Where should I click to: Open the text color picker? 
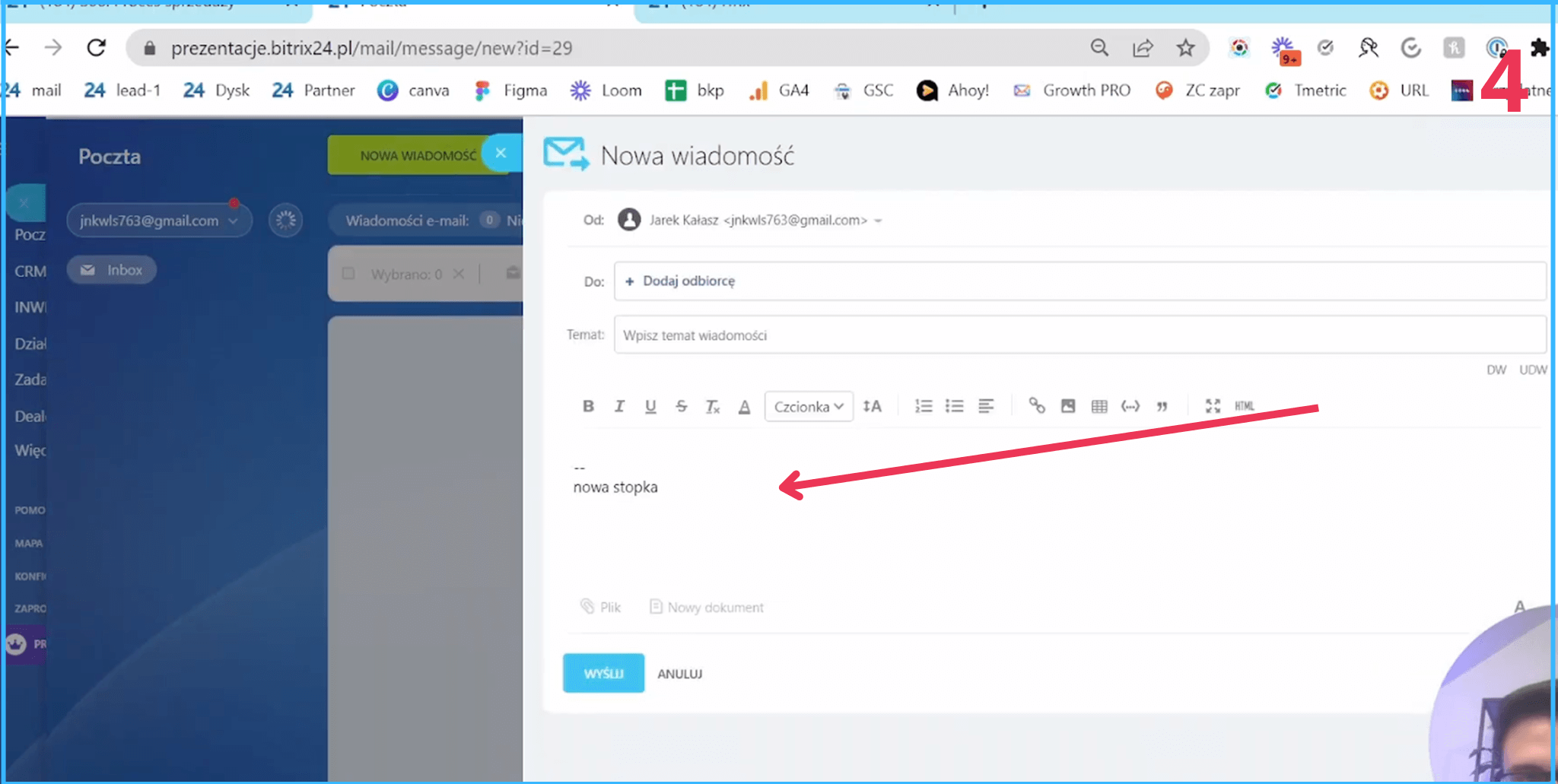[x=744, y=406]
